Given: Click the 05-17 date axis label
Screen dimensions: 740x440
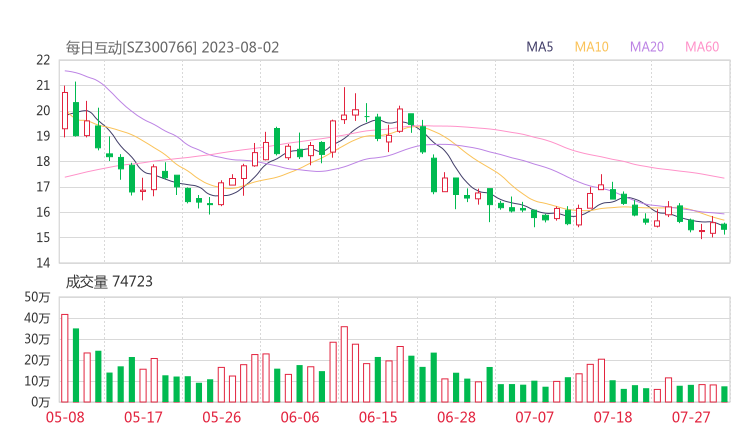Looking at the screenshot, I should (x=143, y=417).
